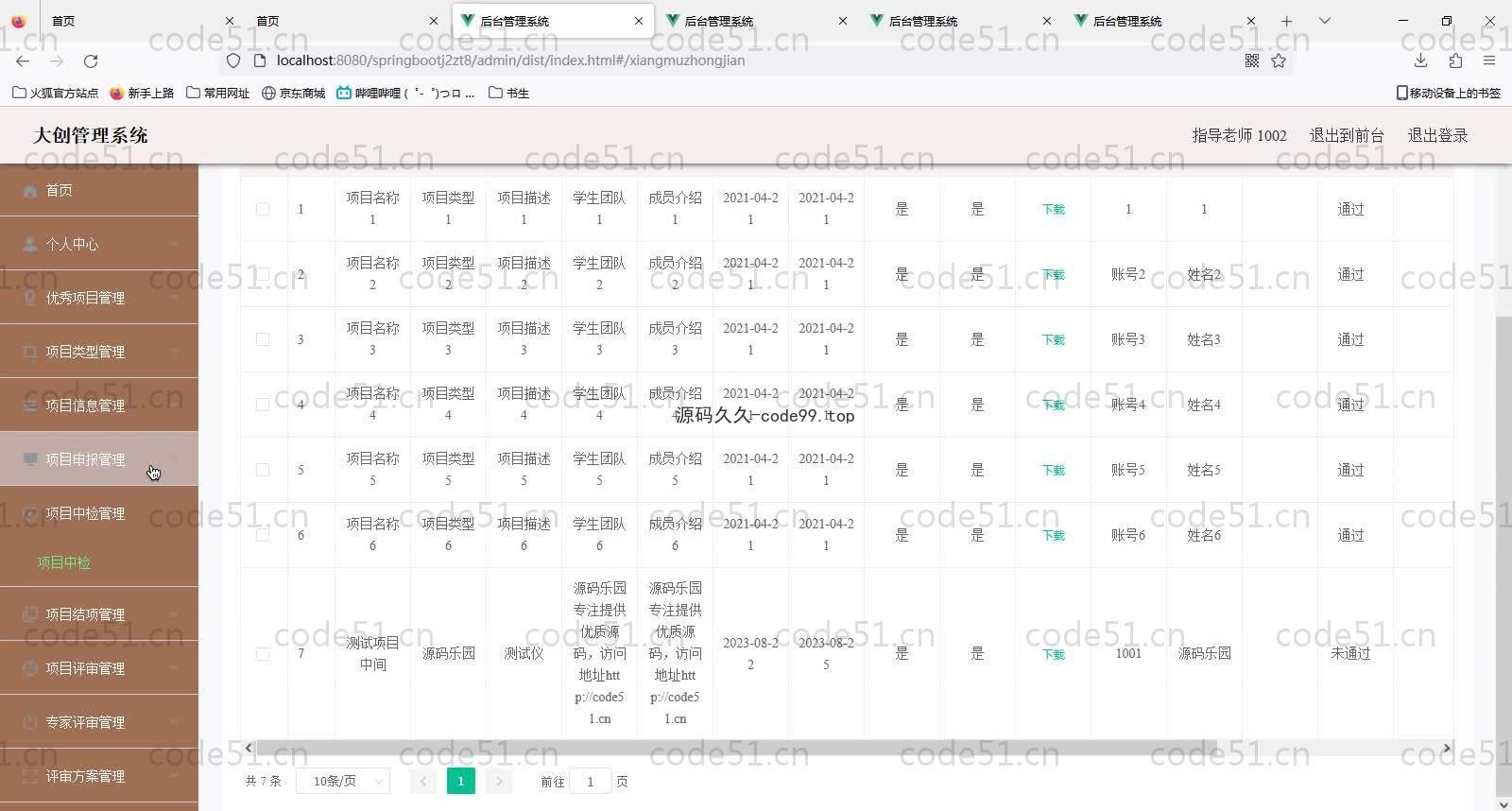Open 专家评审管理 sidebar menu

coord(99,722)
